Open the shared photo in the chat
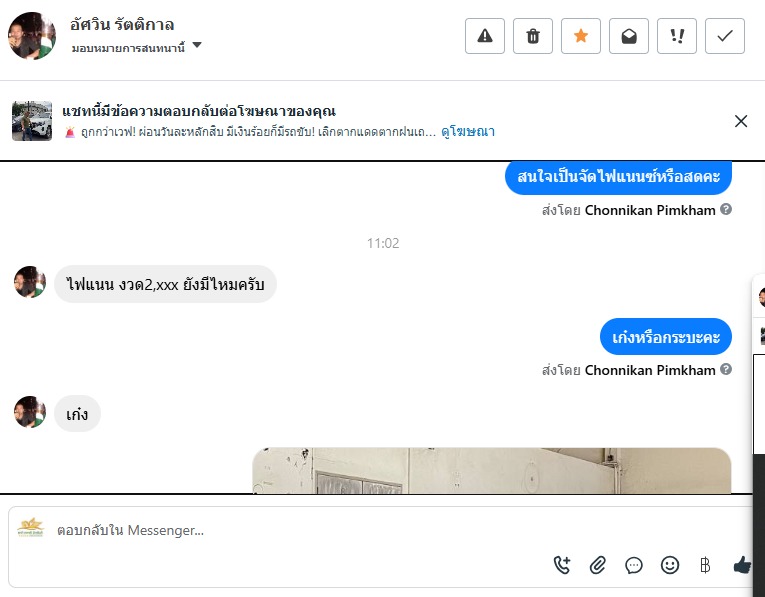 click(x=492, y=471)
